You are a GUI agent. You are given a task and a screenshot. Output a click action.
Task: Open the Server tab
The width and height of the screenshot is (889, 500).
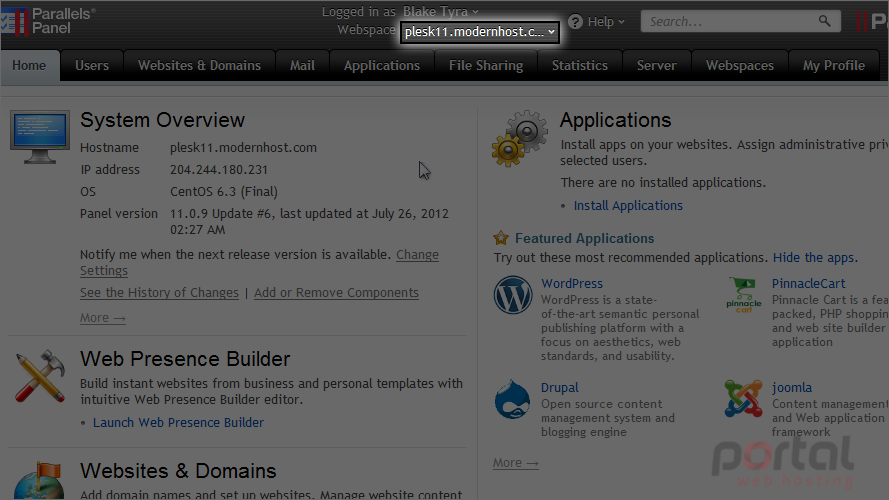657,65
